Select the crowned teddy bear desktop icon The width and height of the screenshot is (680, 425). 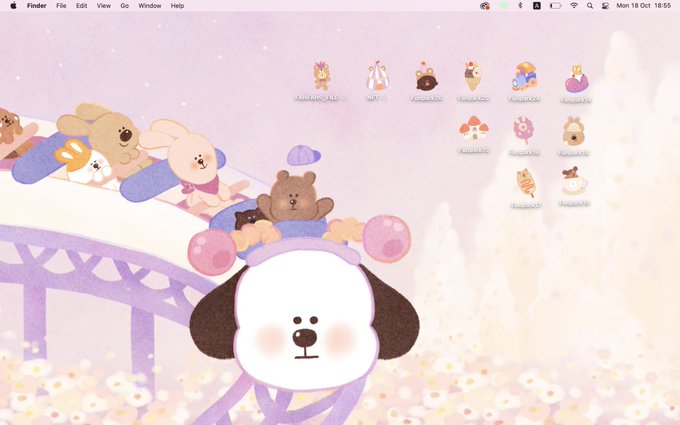click(321, 76)
